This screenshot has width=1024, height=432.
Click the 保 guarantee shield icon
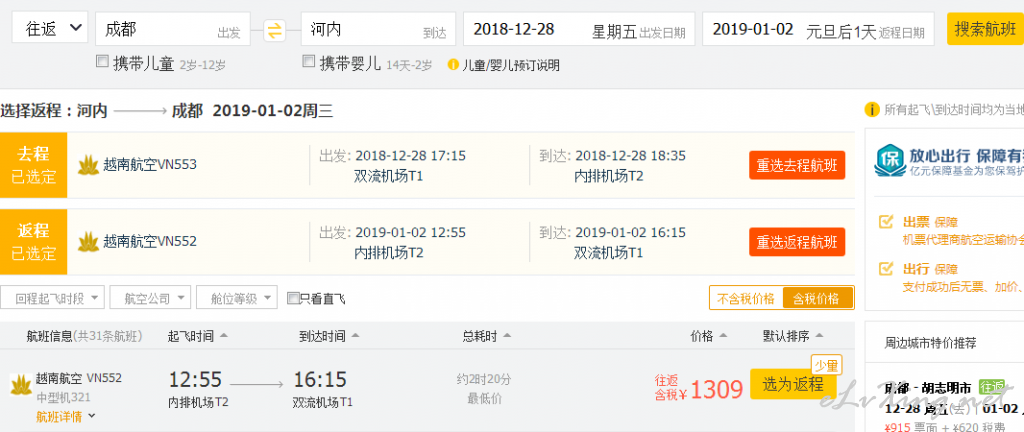pyautogui.click(x=889, y=162)
